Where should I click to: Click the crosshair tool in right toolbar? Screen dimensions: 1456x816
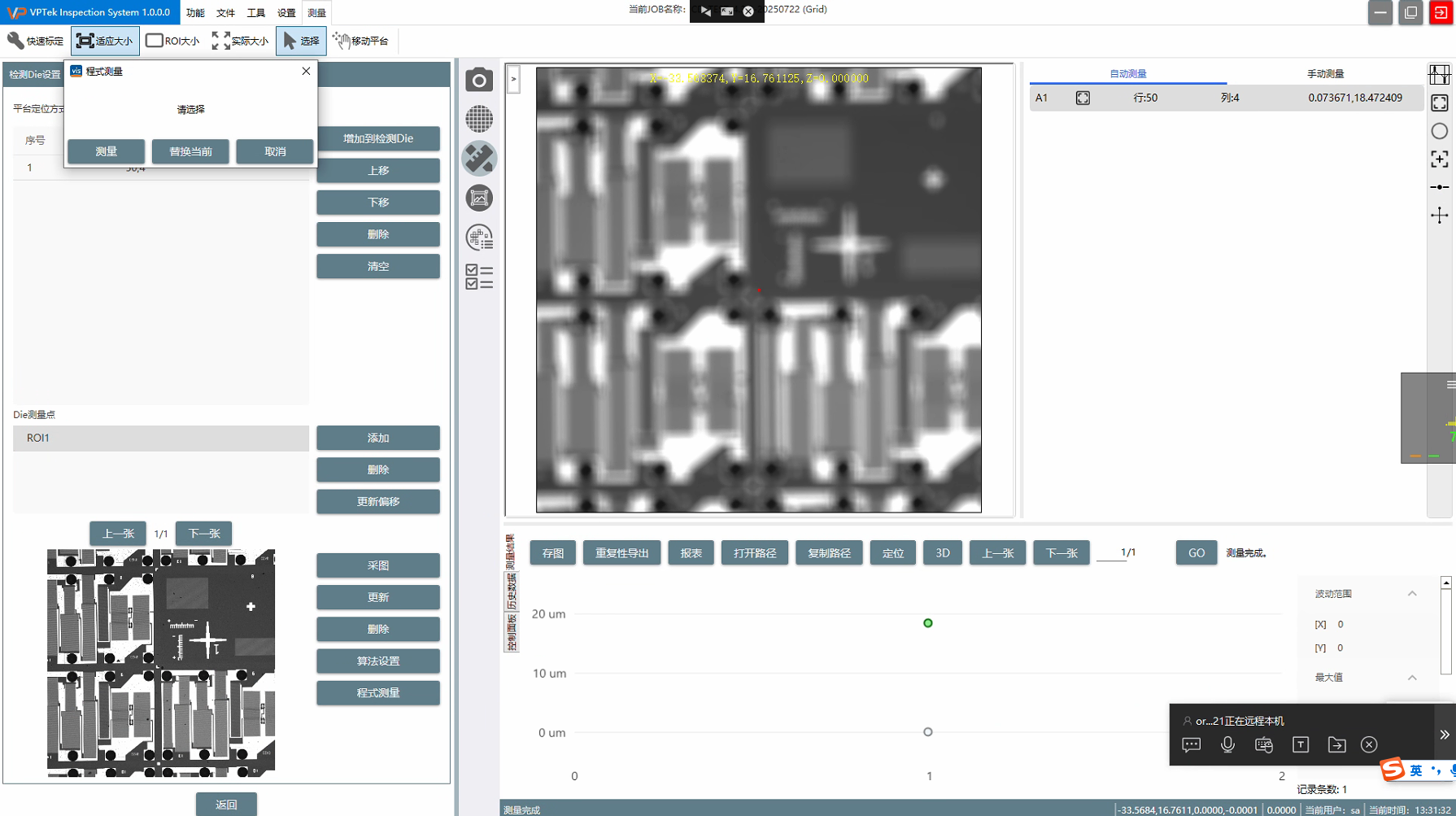point(1439,216)
